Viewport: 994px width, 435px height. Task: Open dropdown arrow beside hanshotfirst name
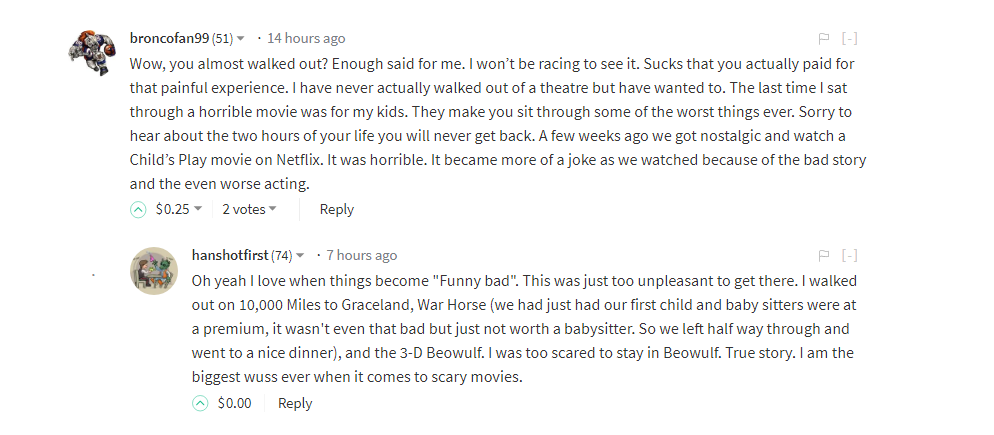(302, 256)
